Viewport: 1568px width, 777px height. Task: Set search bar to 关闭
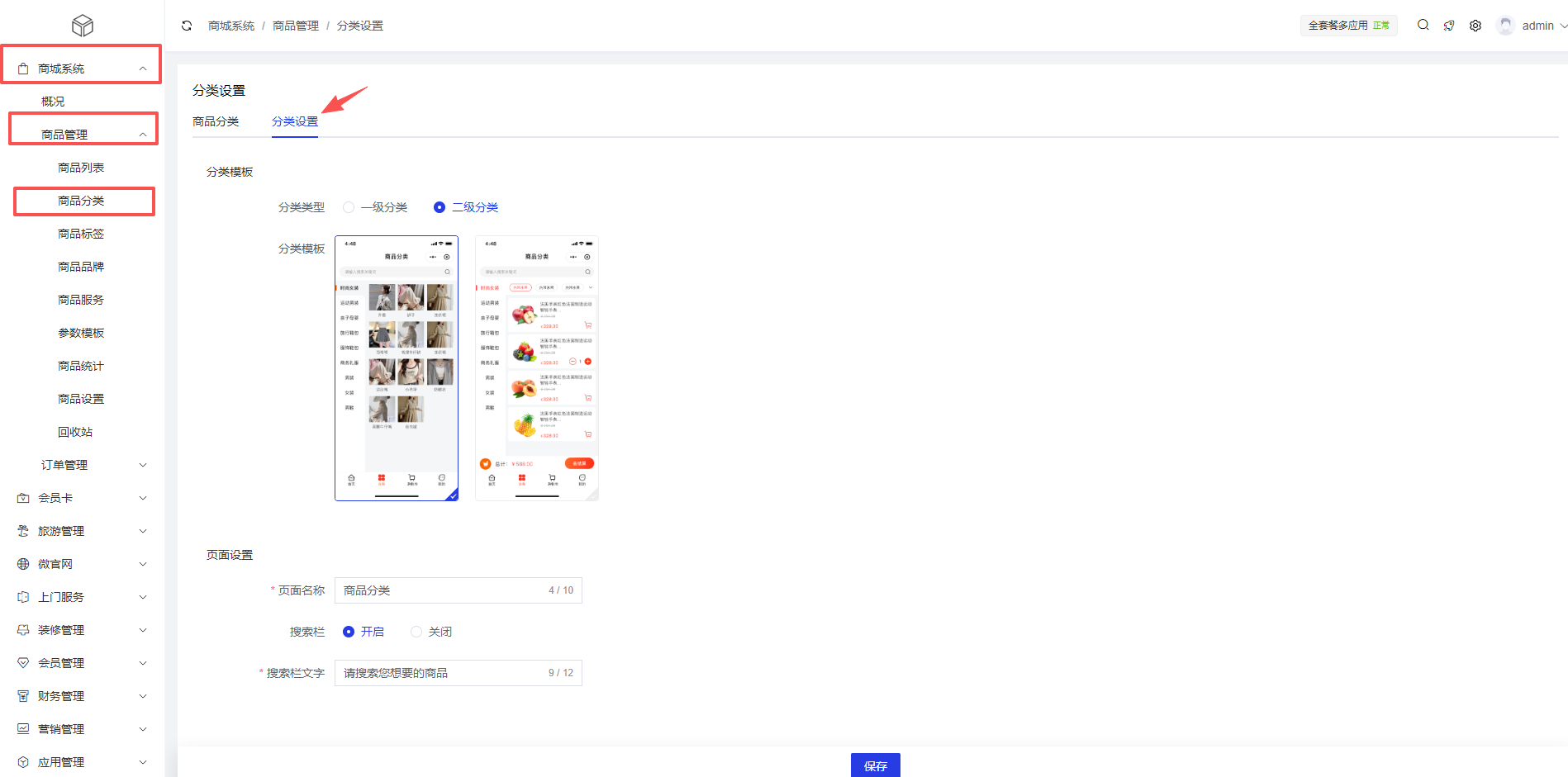416,632
